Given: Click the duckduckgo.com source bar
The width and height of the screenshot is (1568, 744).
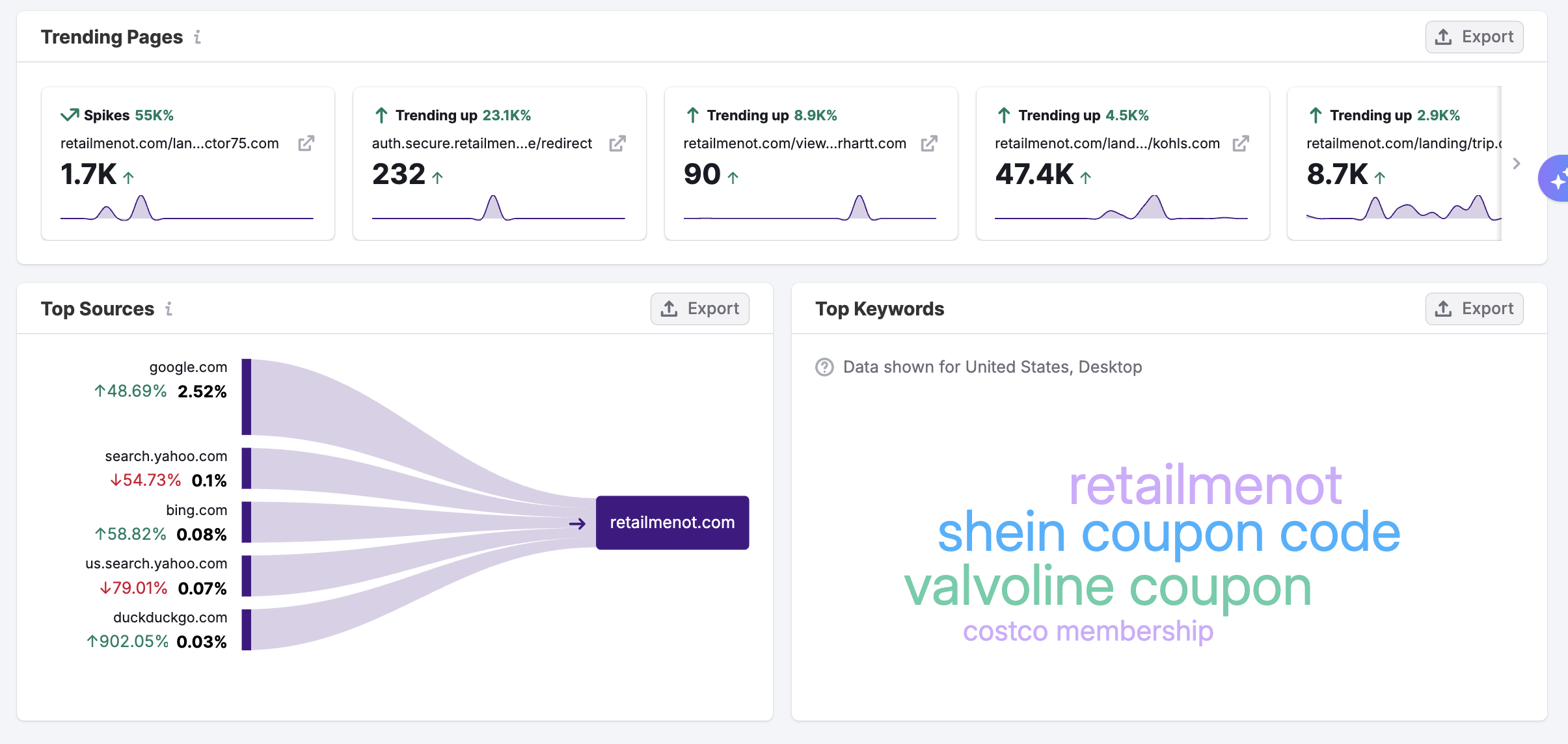Looking at the screenshot, I should [x=247, y=630].
